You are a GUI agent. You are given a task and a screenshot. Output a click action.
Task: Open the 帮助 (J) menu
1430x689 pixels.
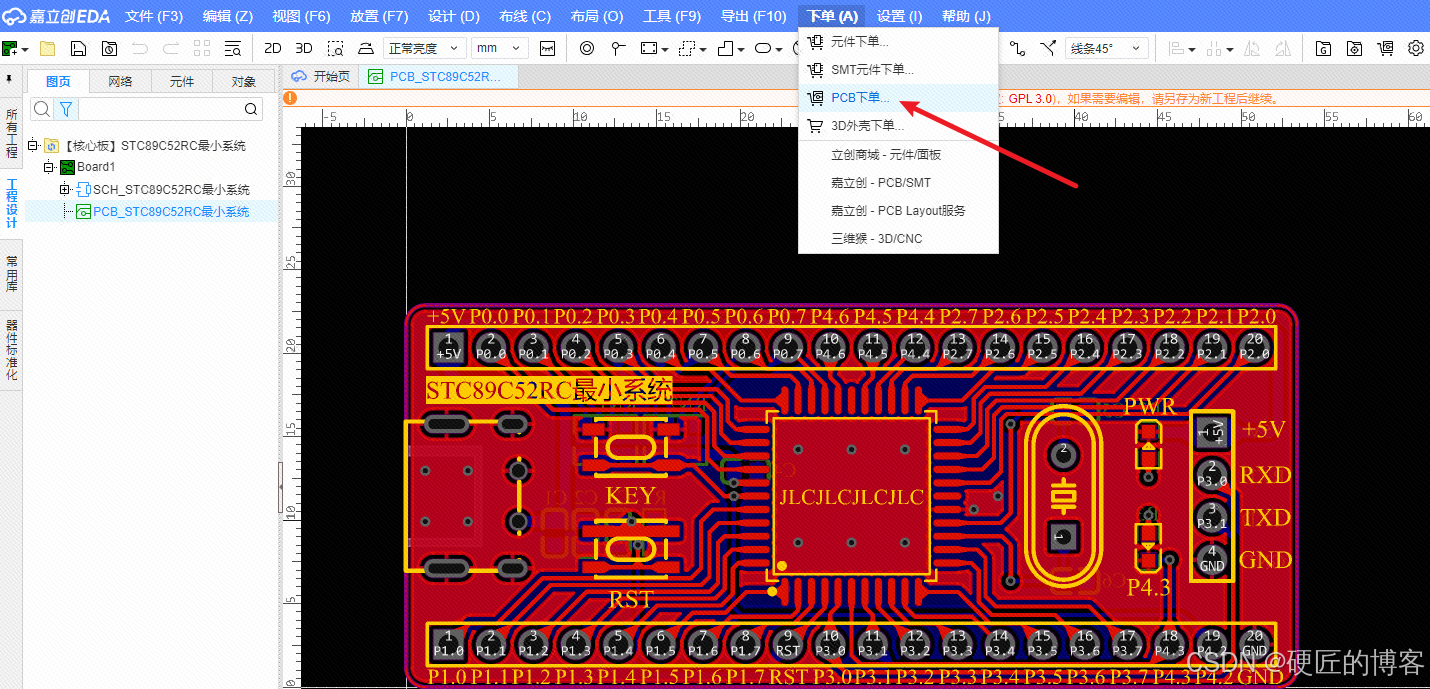966,16
